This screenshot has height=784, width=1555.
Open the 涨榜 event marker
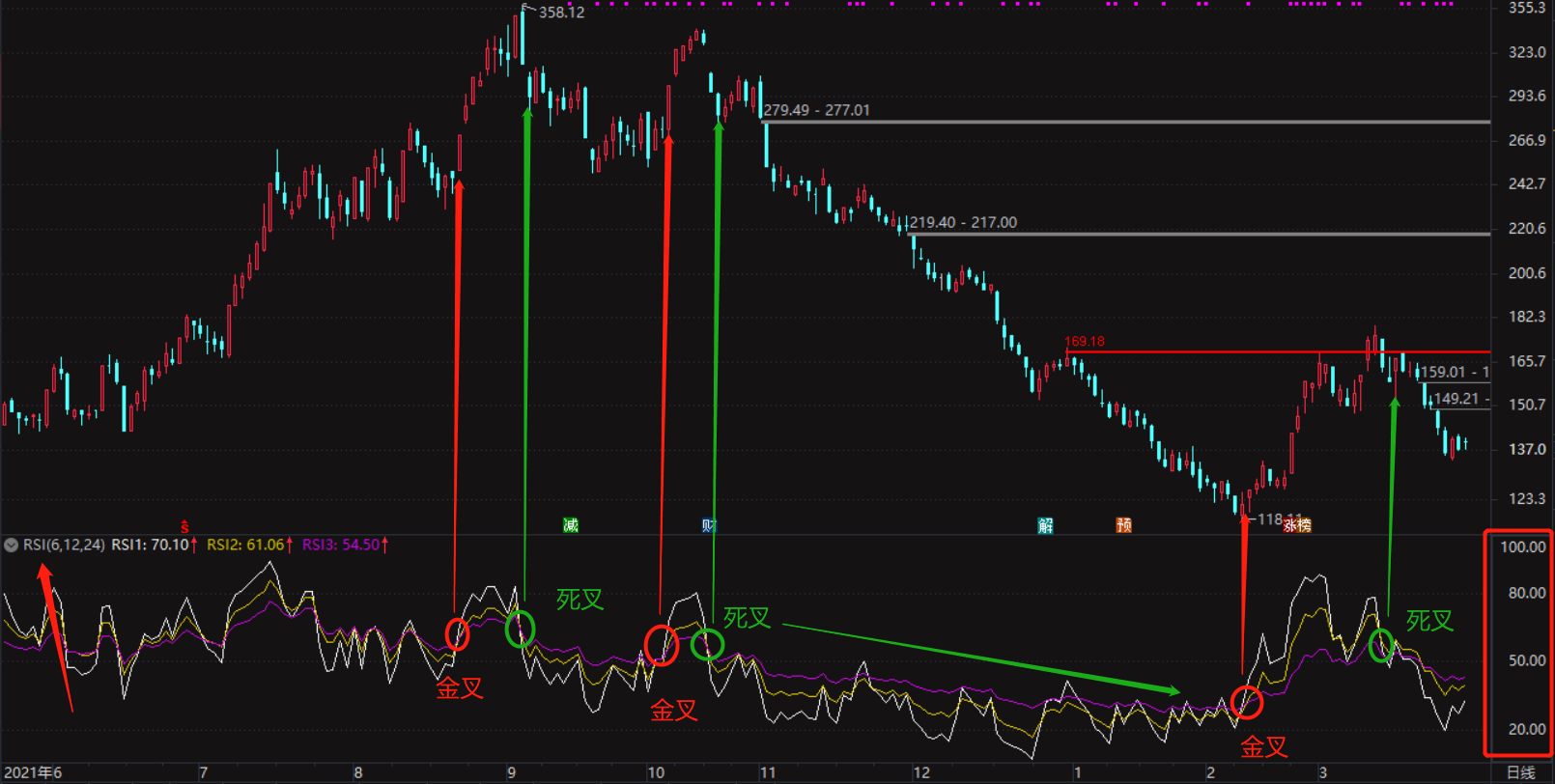[1297, 525]
